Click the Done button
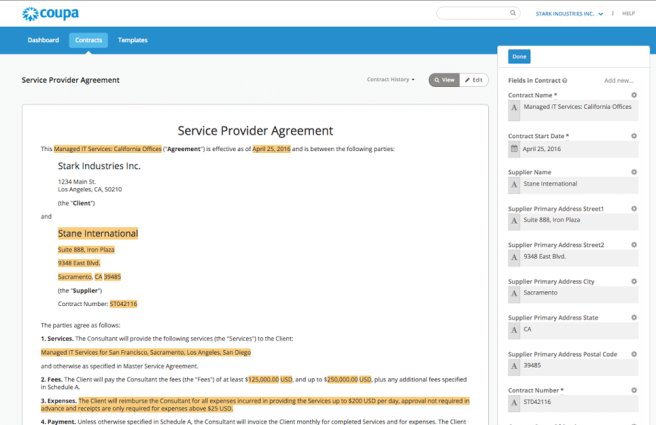The width and height of the screenshot is (656, 425). coord(519,56)
